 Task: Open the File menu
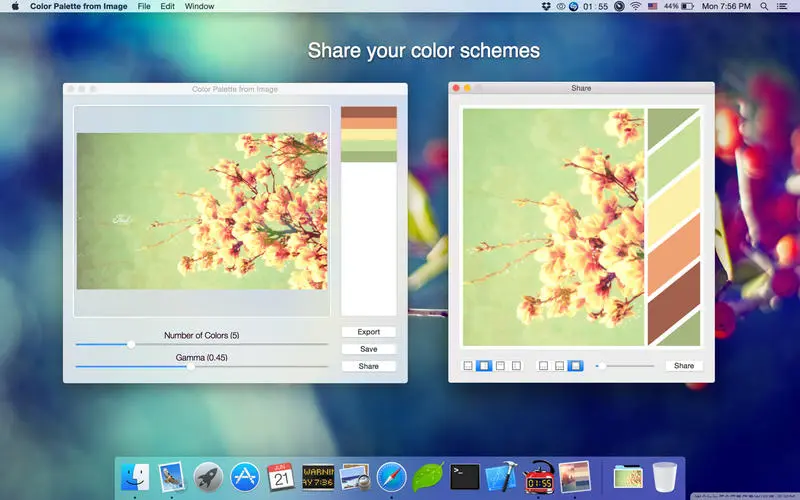pos(144,6)
